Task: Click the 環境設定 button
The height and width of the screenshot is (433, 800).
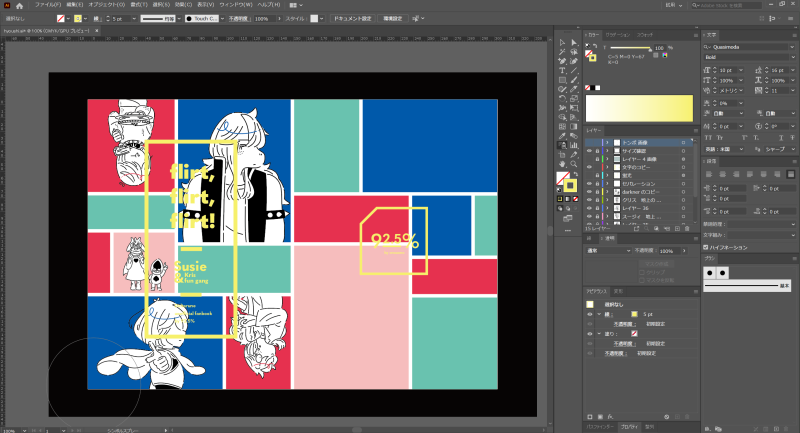Action: pos(392,18)
